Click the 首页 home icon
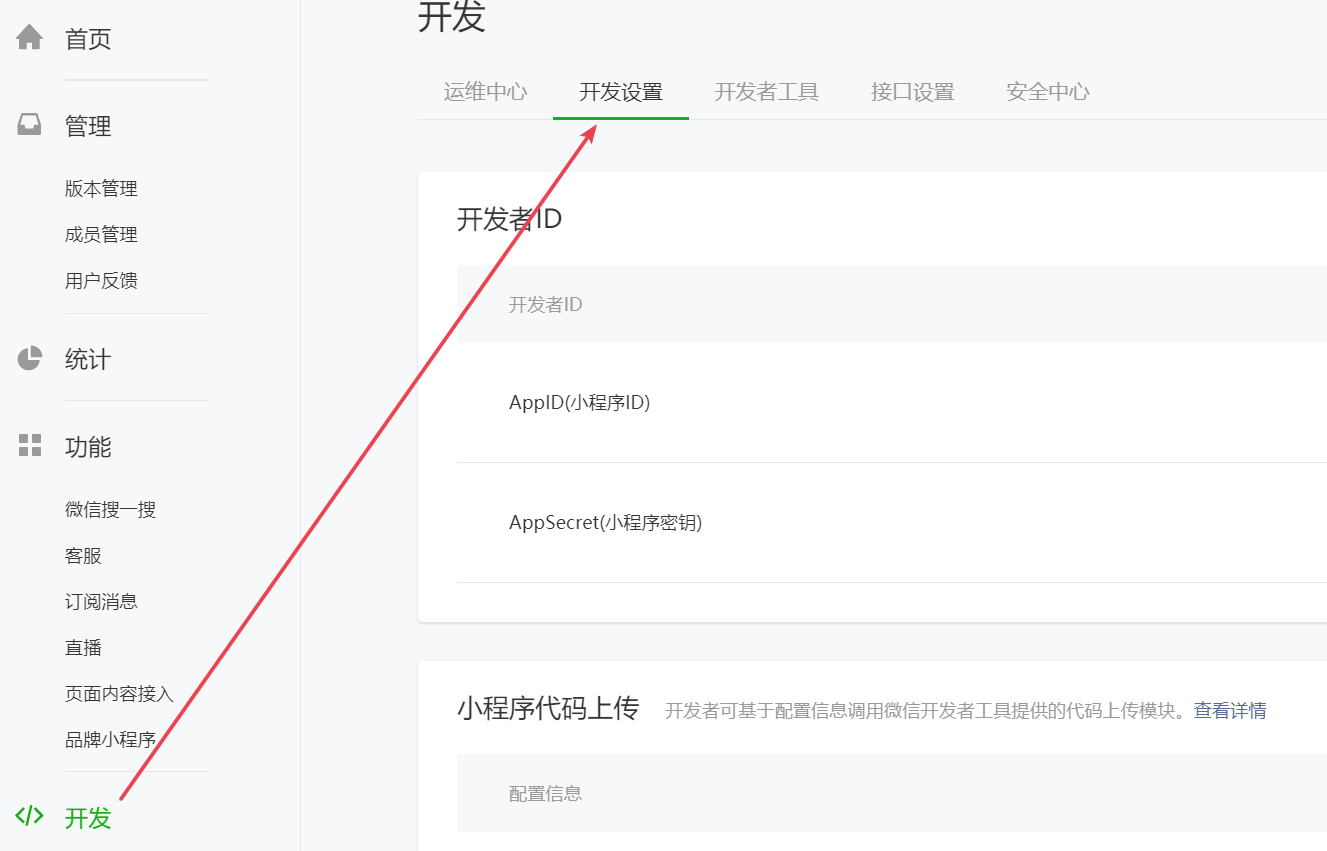Image resolution: width=1327 pixels, height=851 pixels. click(x=30, y=36)
